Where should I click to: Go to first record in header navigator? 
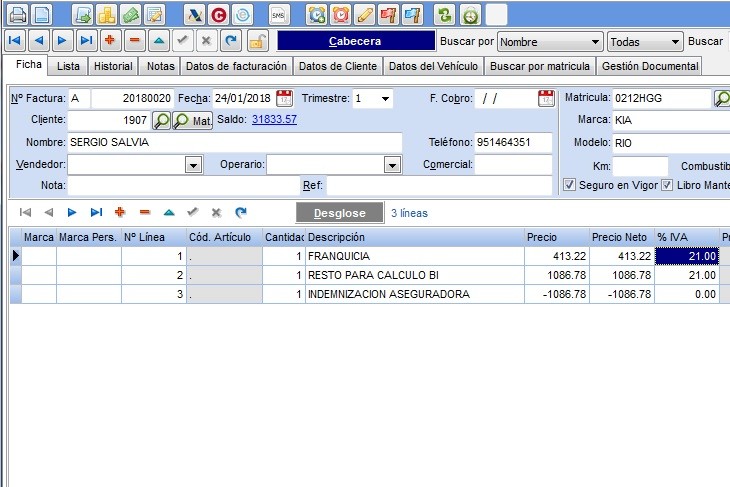(15, 41)
